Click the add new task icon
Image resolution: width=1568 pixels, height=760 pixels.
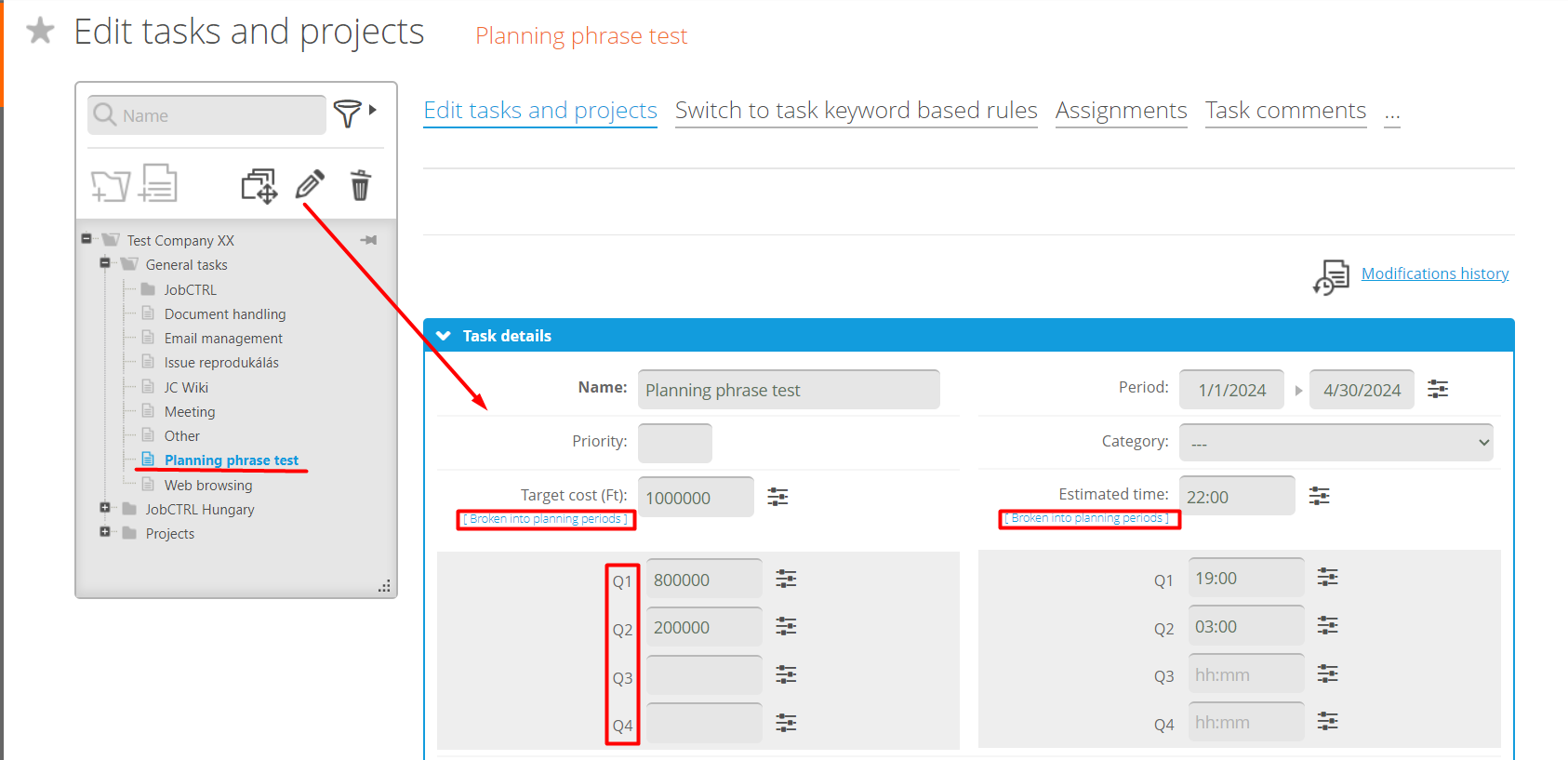[158, 184]
